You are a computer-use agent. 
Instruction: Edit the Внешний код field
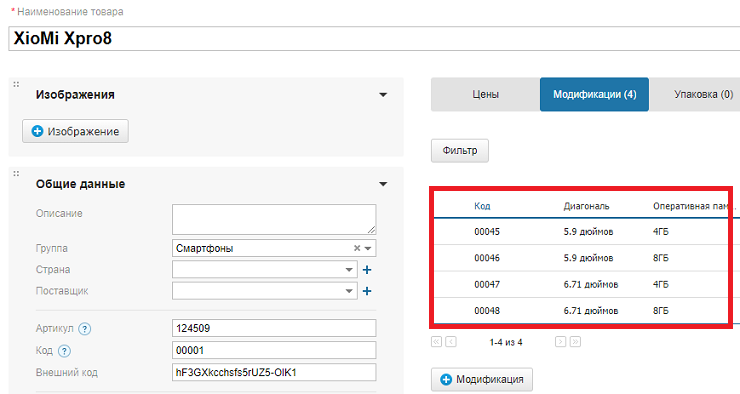(x=274, y=372)
